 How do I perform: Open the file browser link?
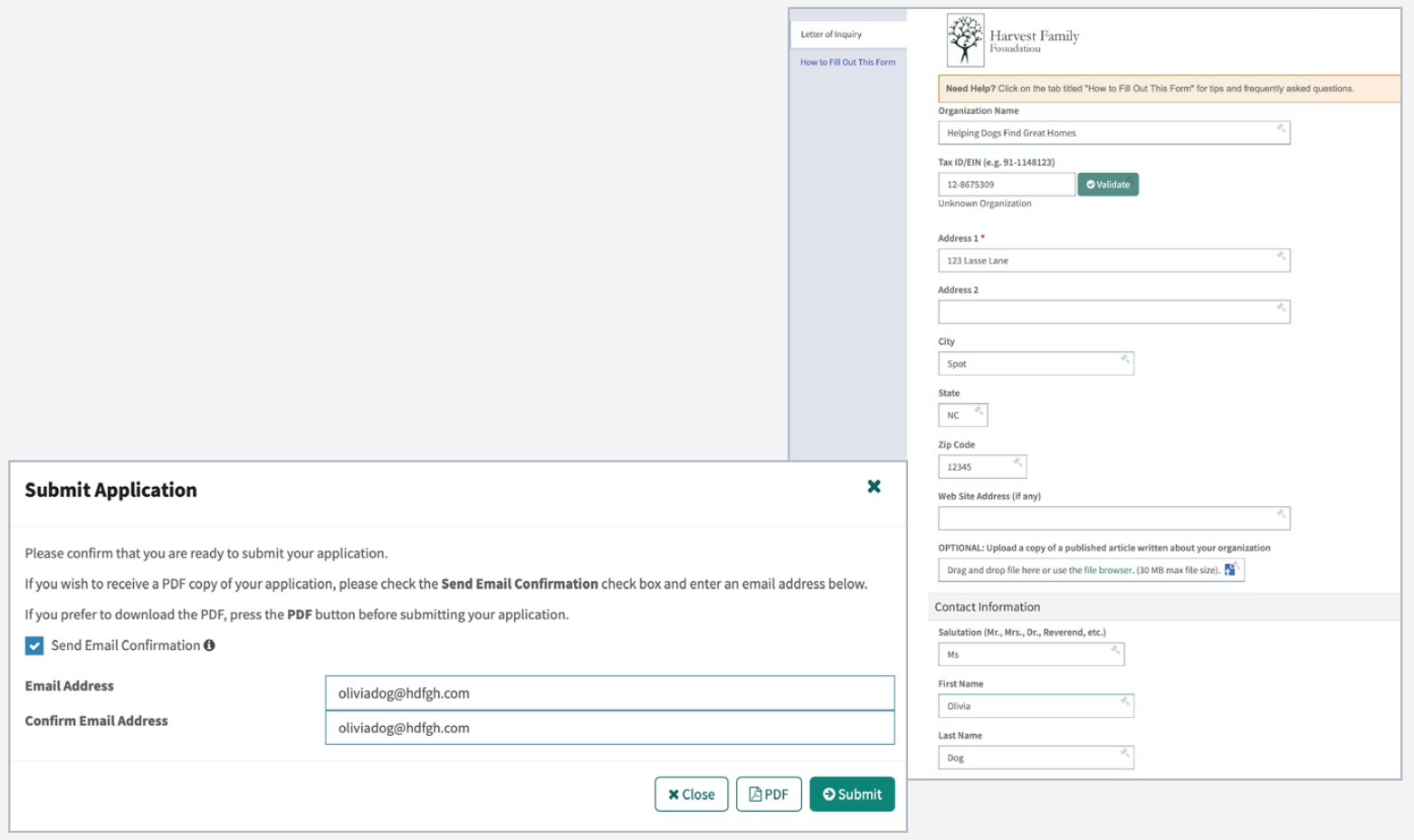click(1107, 570)
